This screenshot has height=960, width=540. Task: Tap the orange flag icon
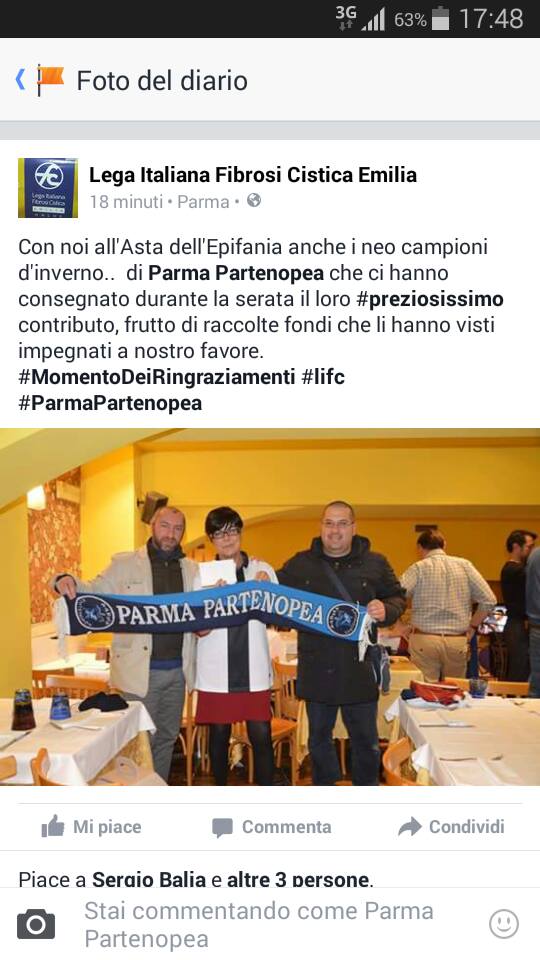click(50, 80)
